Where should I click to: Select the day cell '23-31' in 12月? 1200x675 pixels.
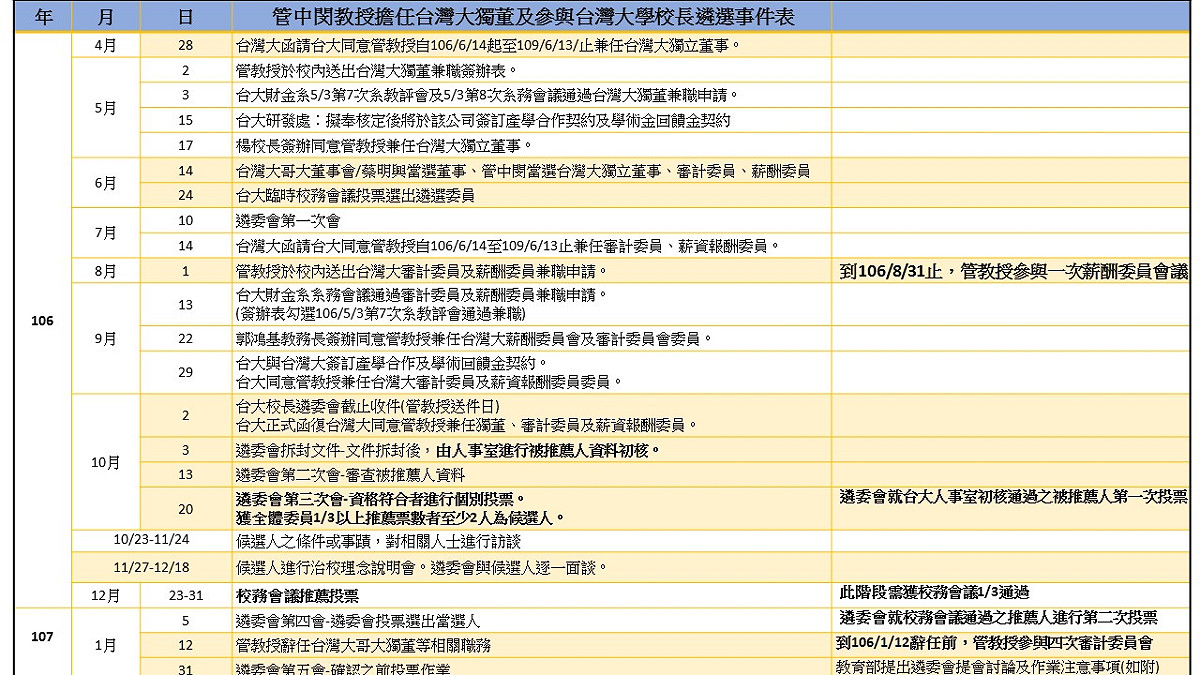(x=185, y=595)
